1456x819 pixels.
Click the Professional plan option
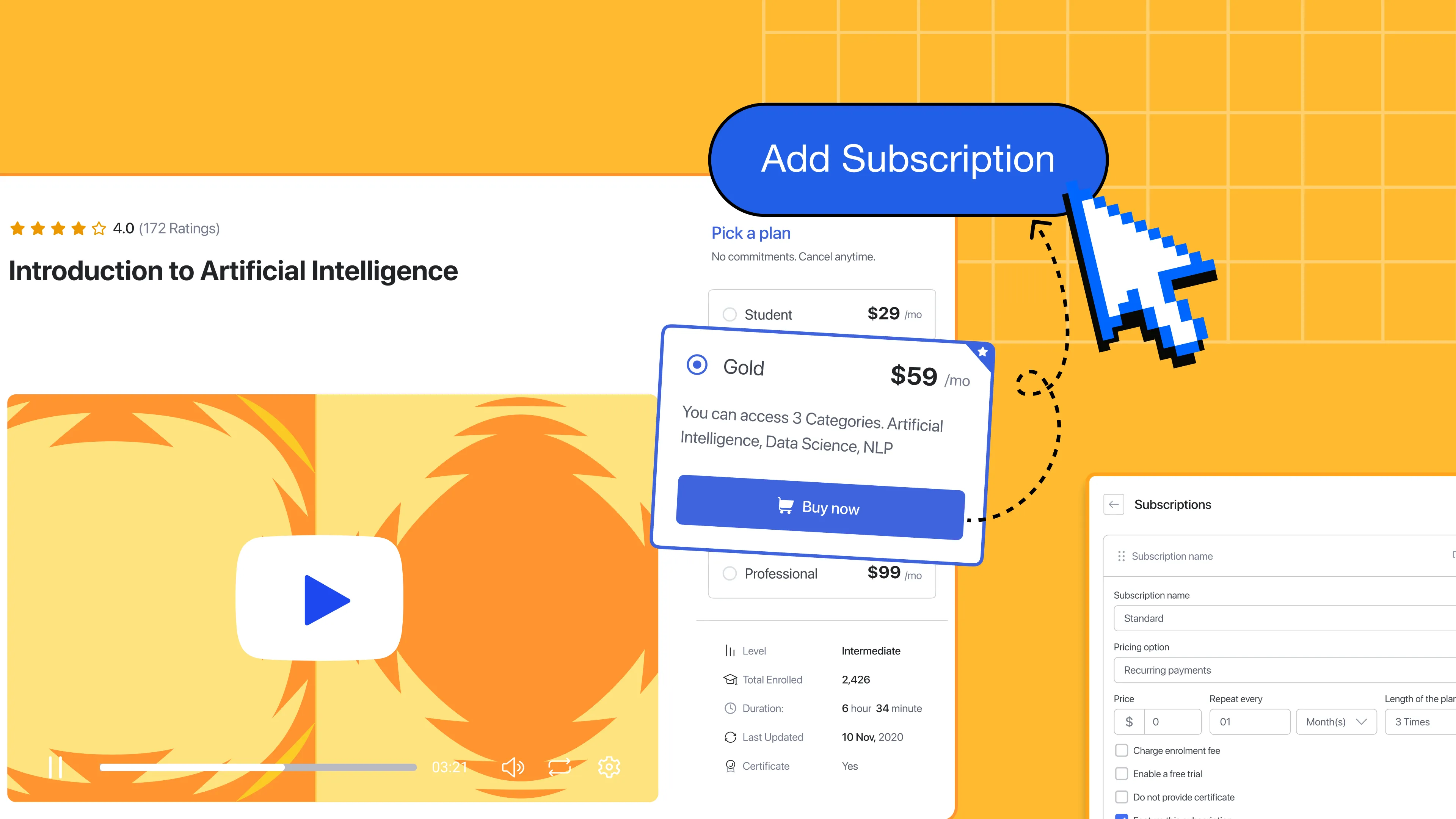730,573
